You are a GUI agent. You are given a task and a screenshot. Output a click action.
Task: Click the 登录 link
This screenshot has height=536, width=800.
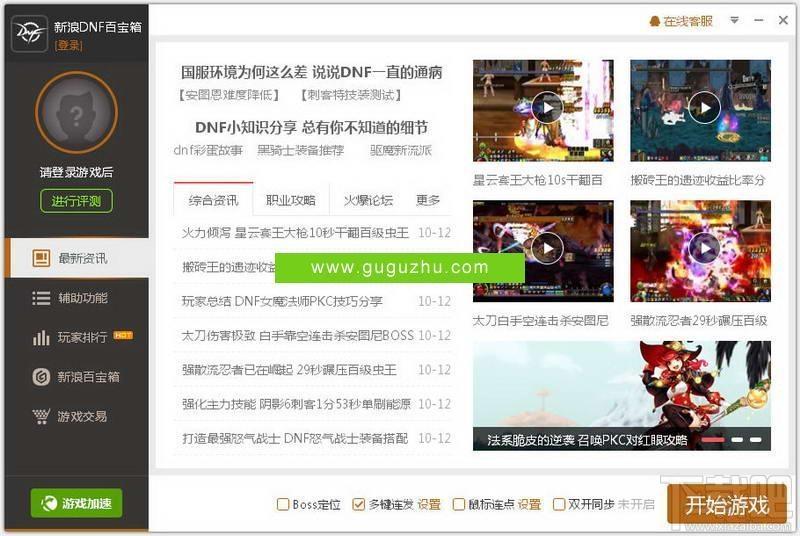68,45
